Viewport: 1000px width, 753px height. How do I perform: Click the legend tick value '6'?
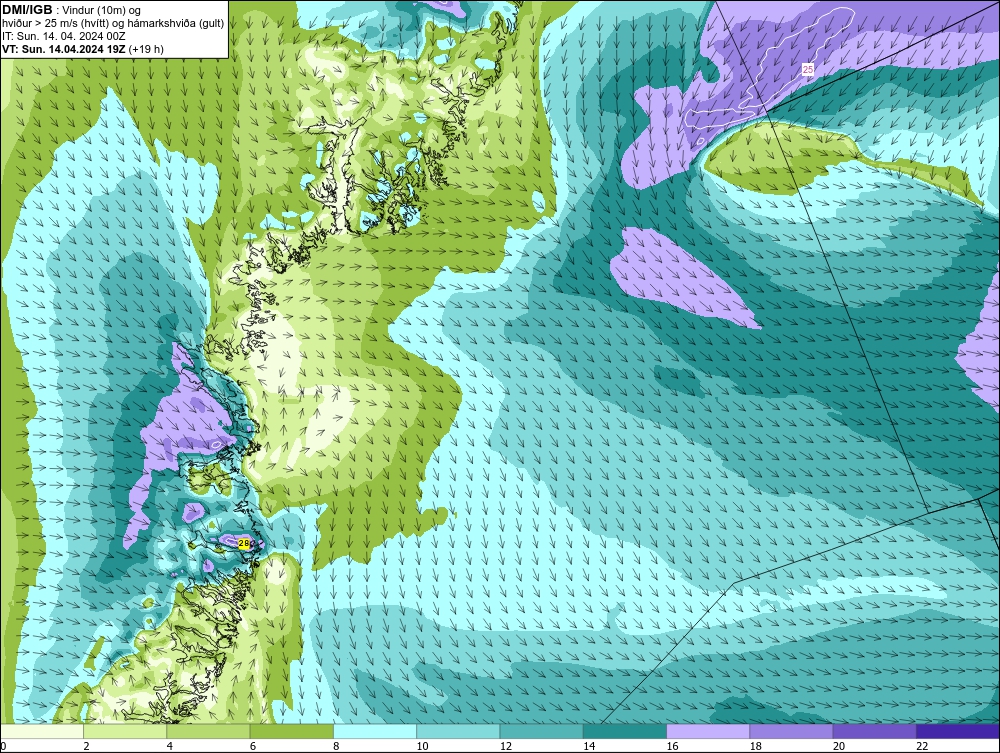point(253,746)
